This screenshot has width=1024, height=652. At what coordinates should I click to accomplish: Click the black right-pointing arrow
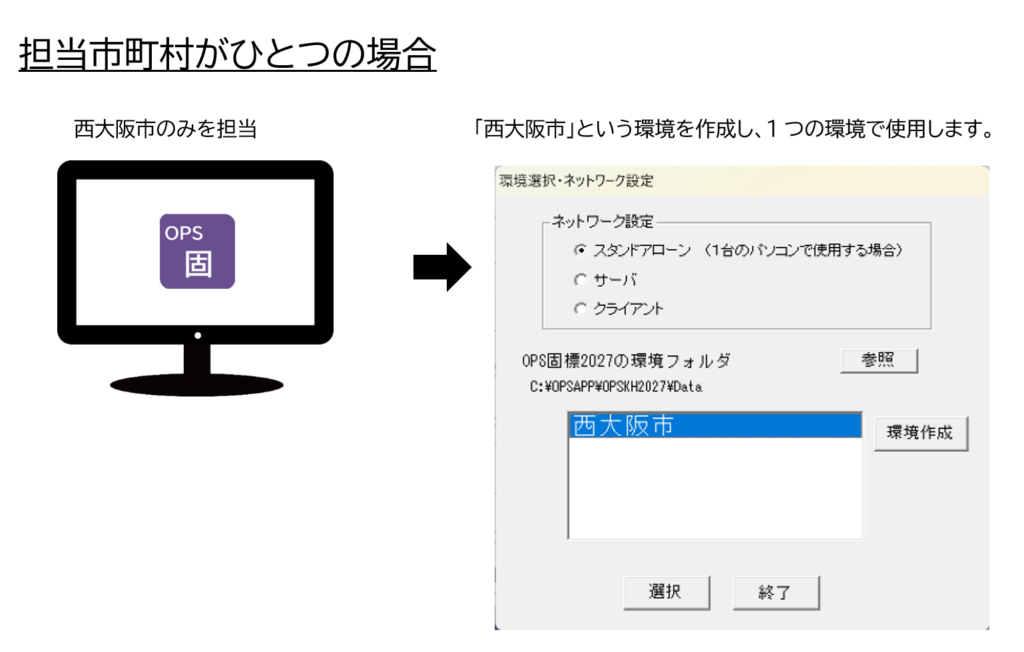click(x=441, y=267)
